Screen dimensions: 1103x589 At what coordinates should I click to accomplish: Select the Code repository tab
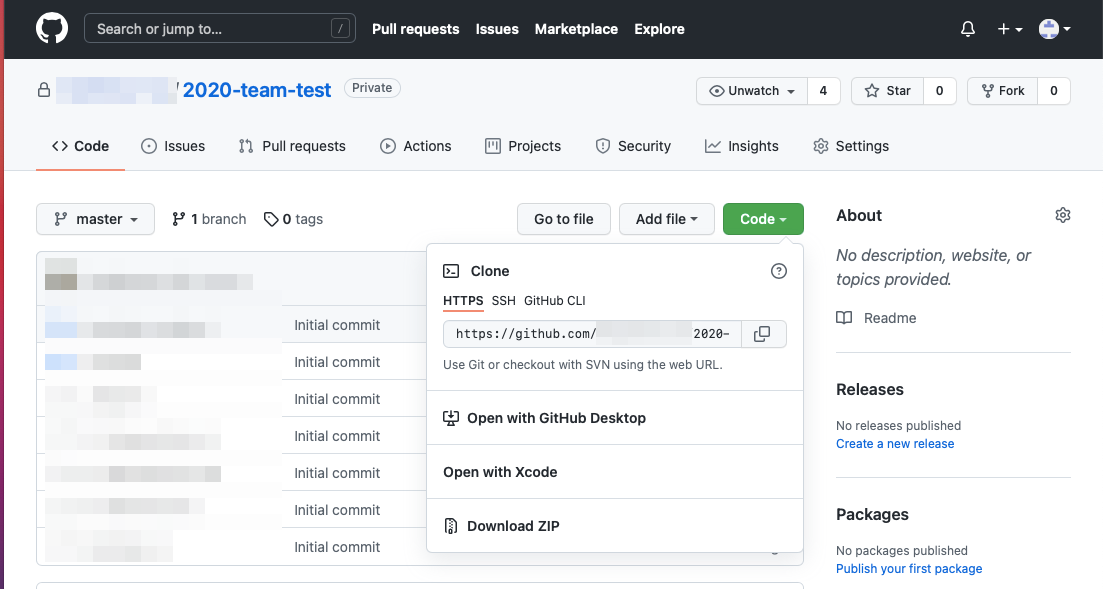[80, 146]
